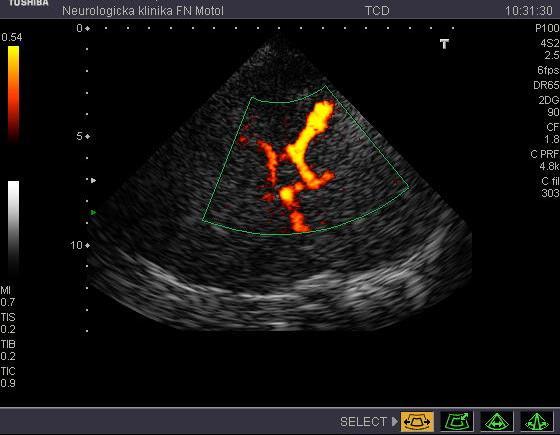
Task: Click the 2DG 90 gain parameter
Action: pyautogui.click(x=549, y=106)
